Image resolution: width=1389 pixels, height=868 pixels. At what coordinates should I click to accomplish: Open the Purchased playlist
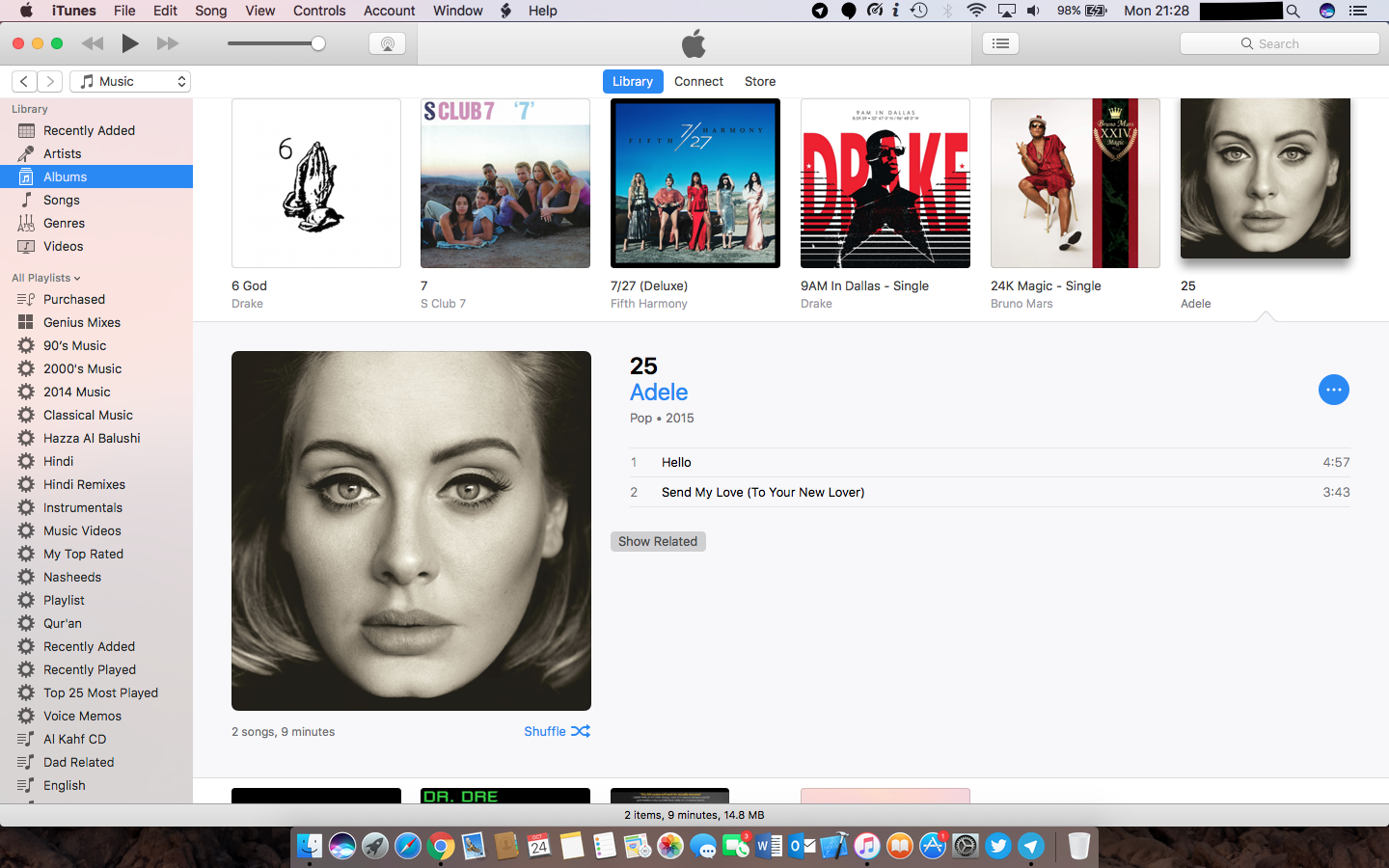pyautogui.click(x=96, y=299)
